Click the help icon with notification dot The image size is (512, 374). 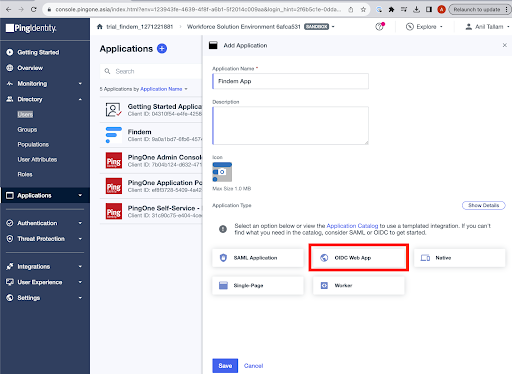[x=380, y=27]
